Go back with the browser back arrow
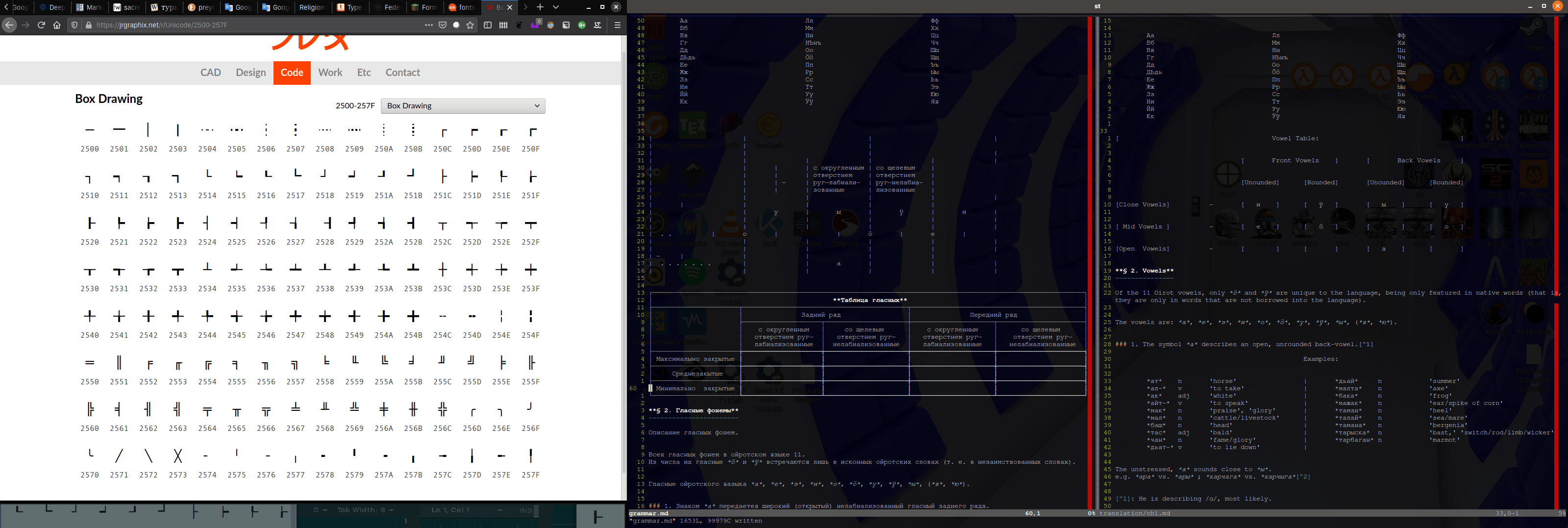 click(x=9, y=25)
